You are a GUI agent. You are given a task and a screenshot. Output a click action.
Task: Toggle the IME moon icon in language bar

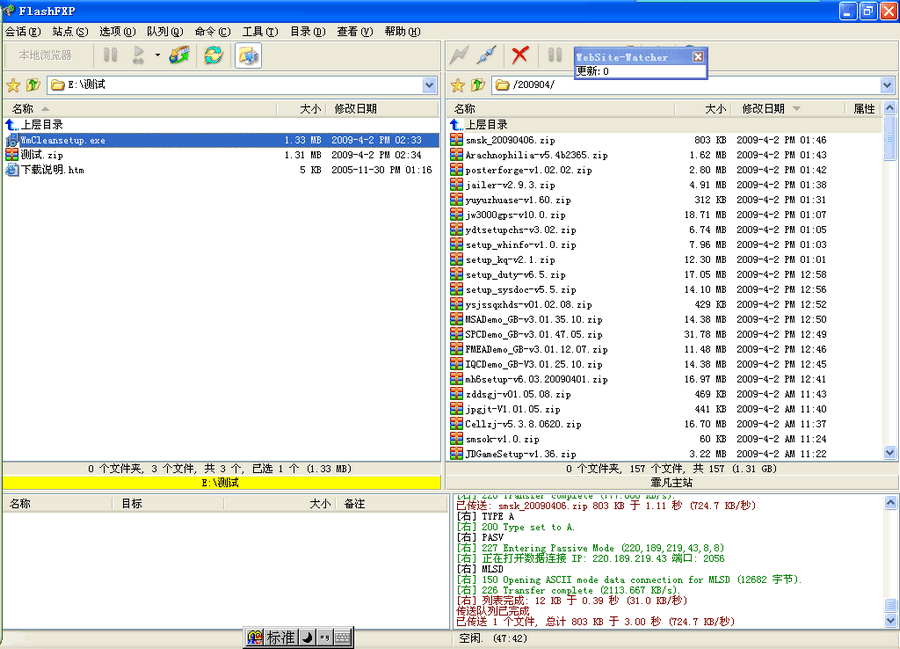click(305, 638)
